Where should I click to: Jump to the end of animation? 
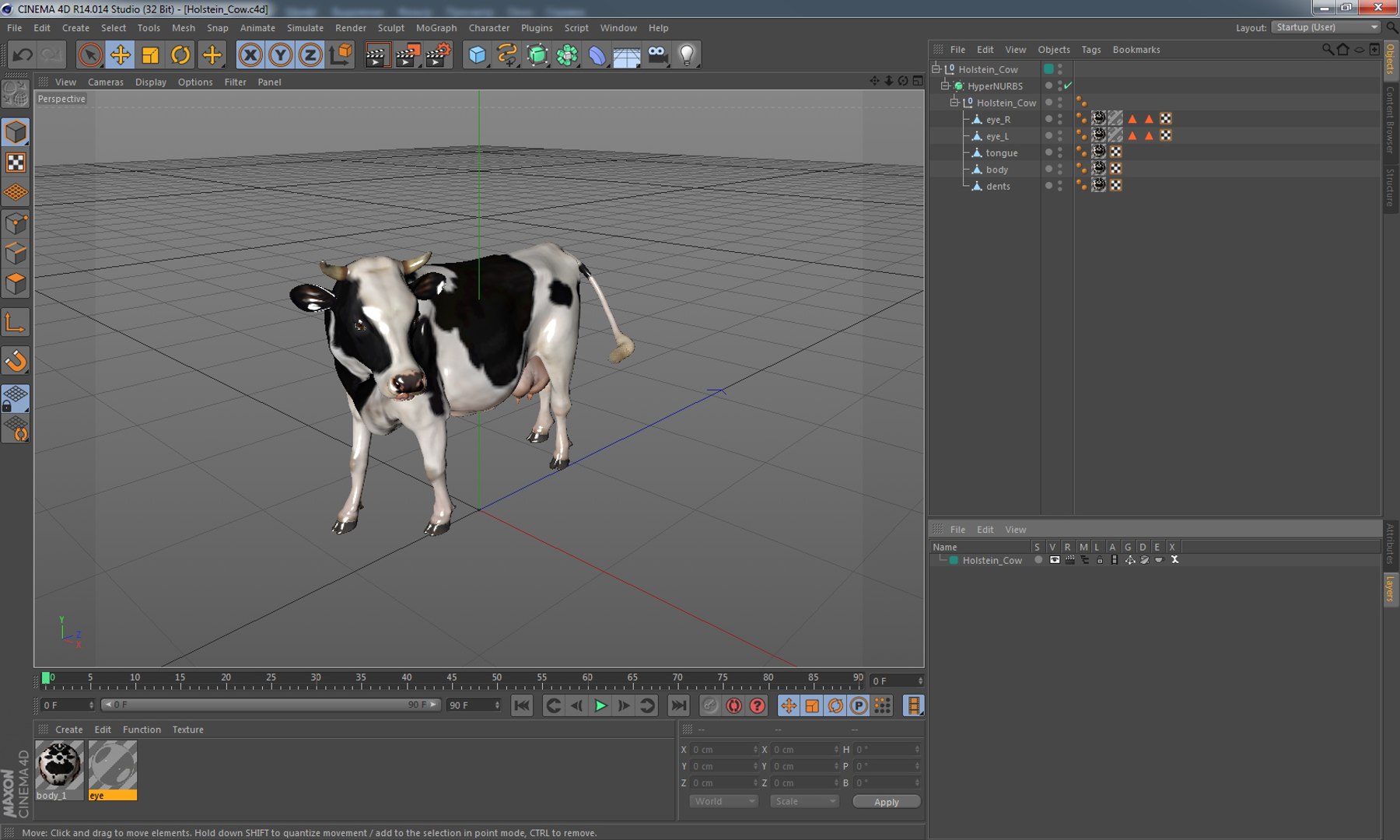point(678,705)
